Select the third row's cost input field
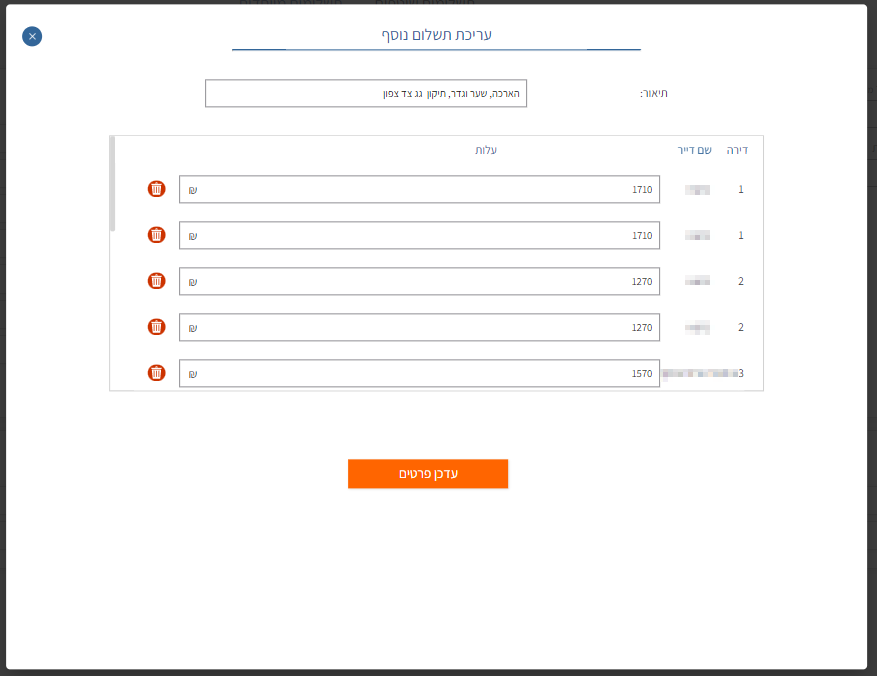The width and height of the screenshot is (877, 676). tap(419, 281)
